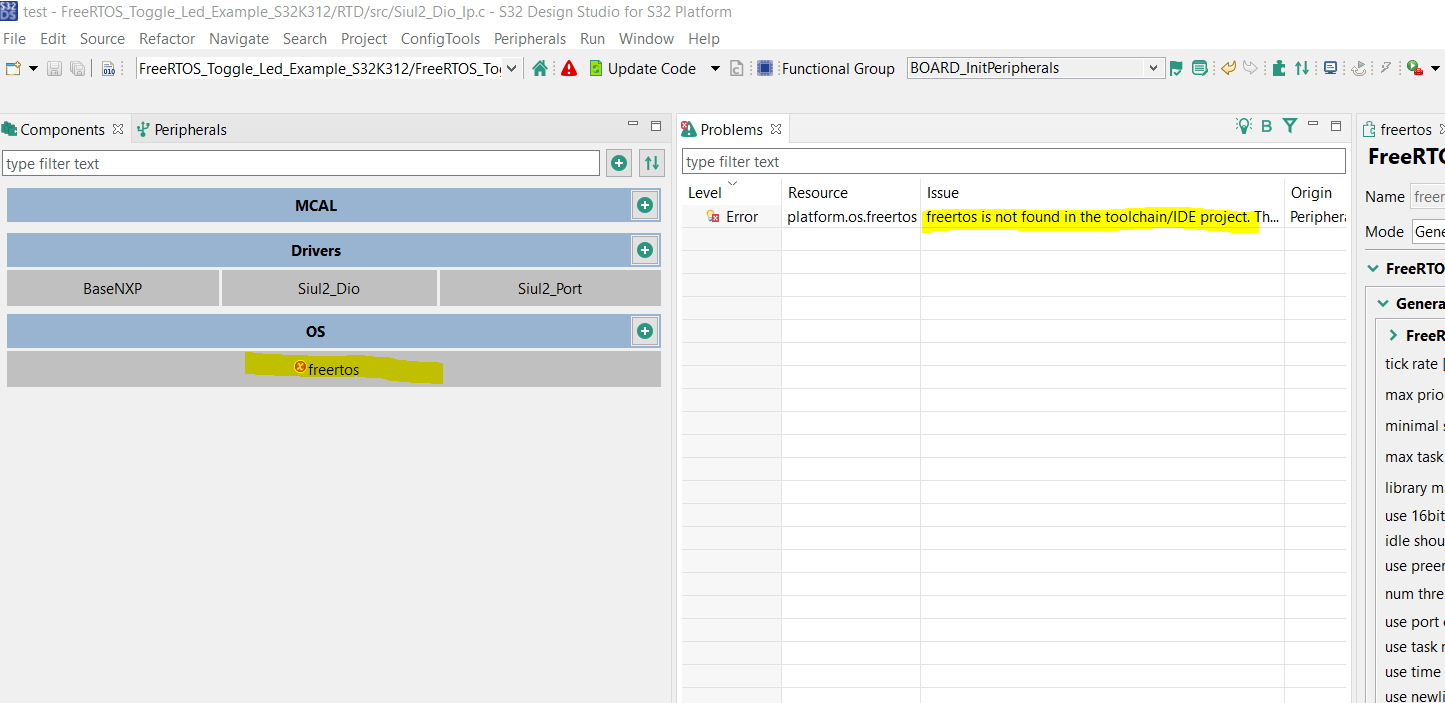The height and width of the screenshot is (703, 1445).
Task: Select the platform.os.freertos error row
Action: 1014,216
